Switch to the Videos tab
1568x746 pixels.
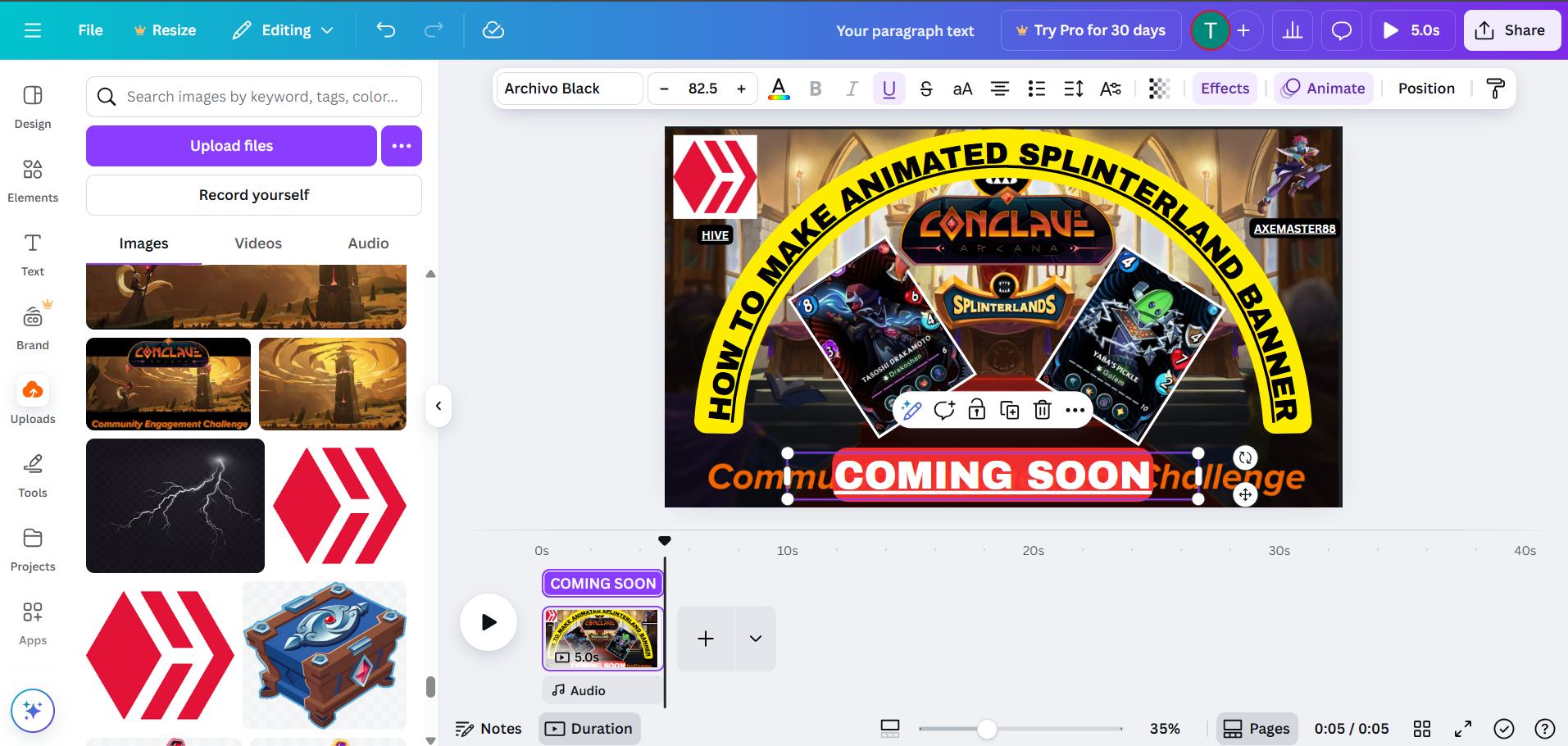[x=258, y=243]
